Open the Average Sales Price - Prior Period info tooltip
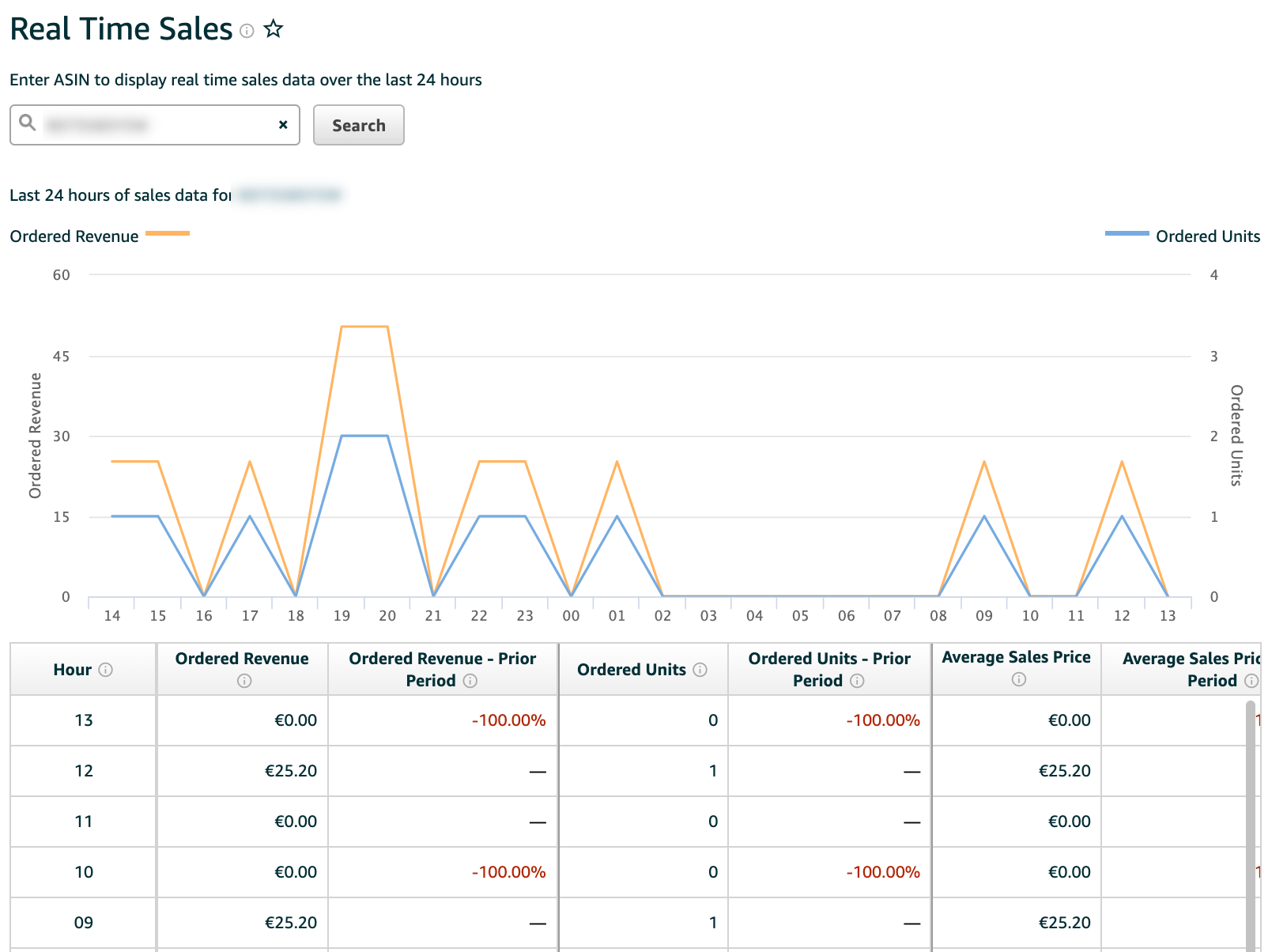This screenshot has height=952, width=1287. (x=1251, y=682)
